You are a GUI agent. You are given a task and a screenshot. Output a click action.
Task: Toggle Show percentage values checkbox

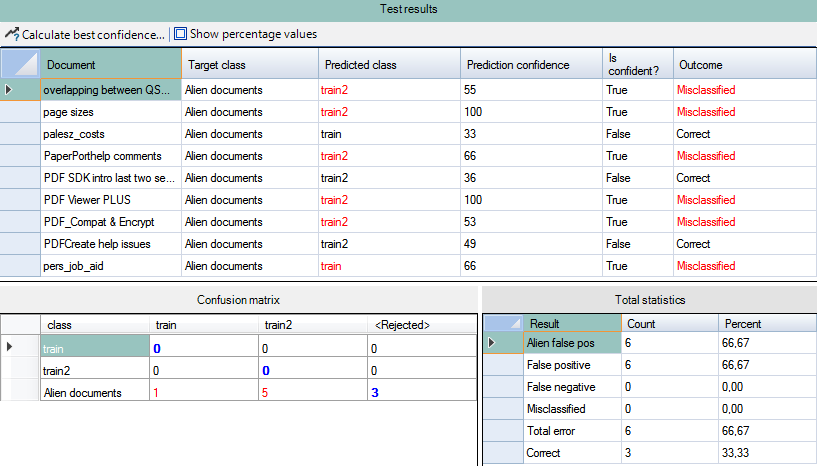[x=181, y=34]
